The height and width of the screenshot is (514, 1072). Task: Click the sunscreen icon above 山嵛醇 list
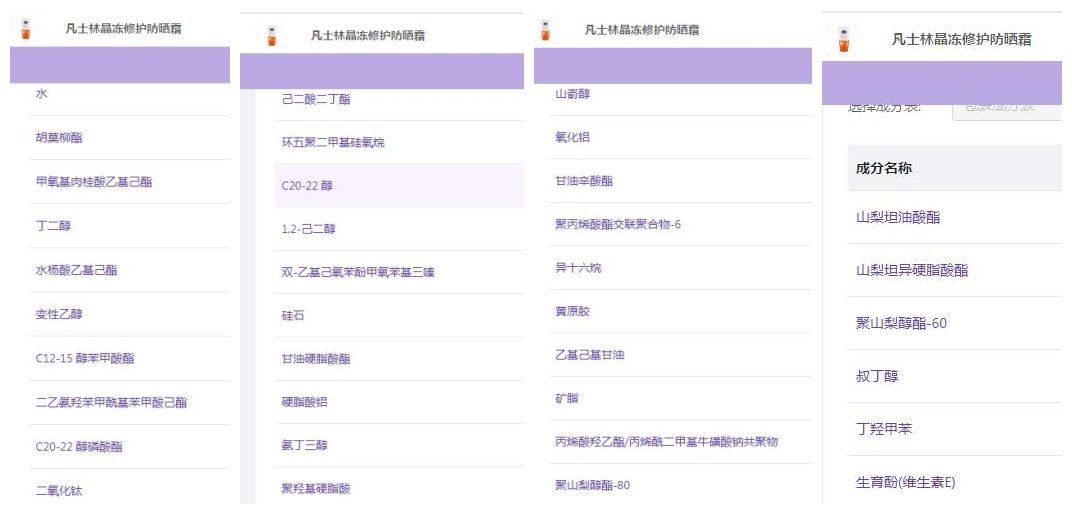pos(545,30)
